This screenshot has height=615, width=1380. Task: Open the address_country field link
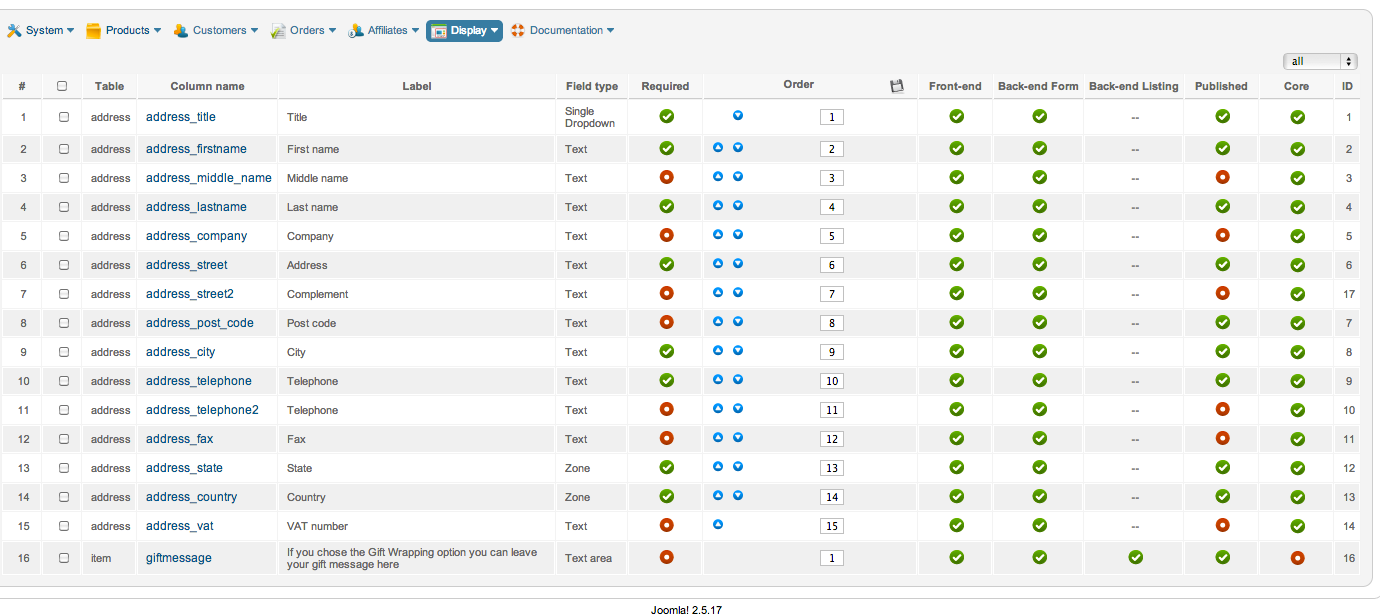[191, 497]
